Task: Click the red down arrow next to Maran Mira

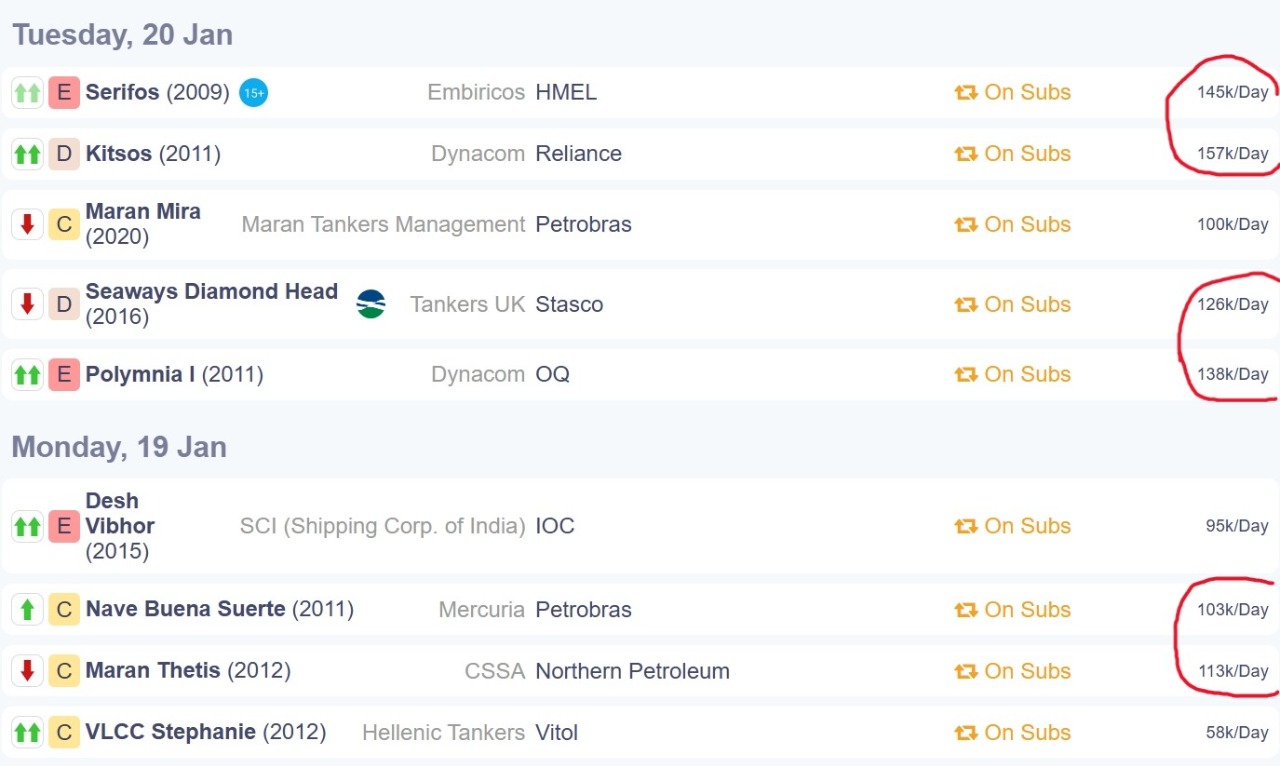Action: pyautogui.click(x=27, y=224)
